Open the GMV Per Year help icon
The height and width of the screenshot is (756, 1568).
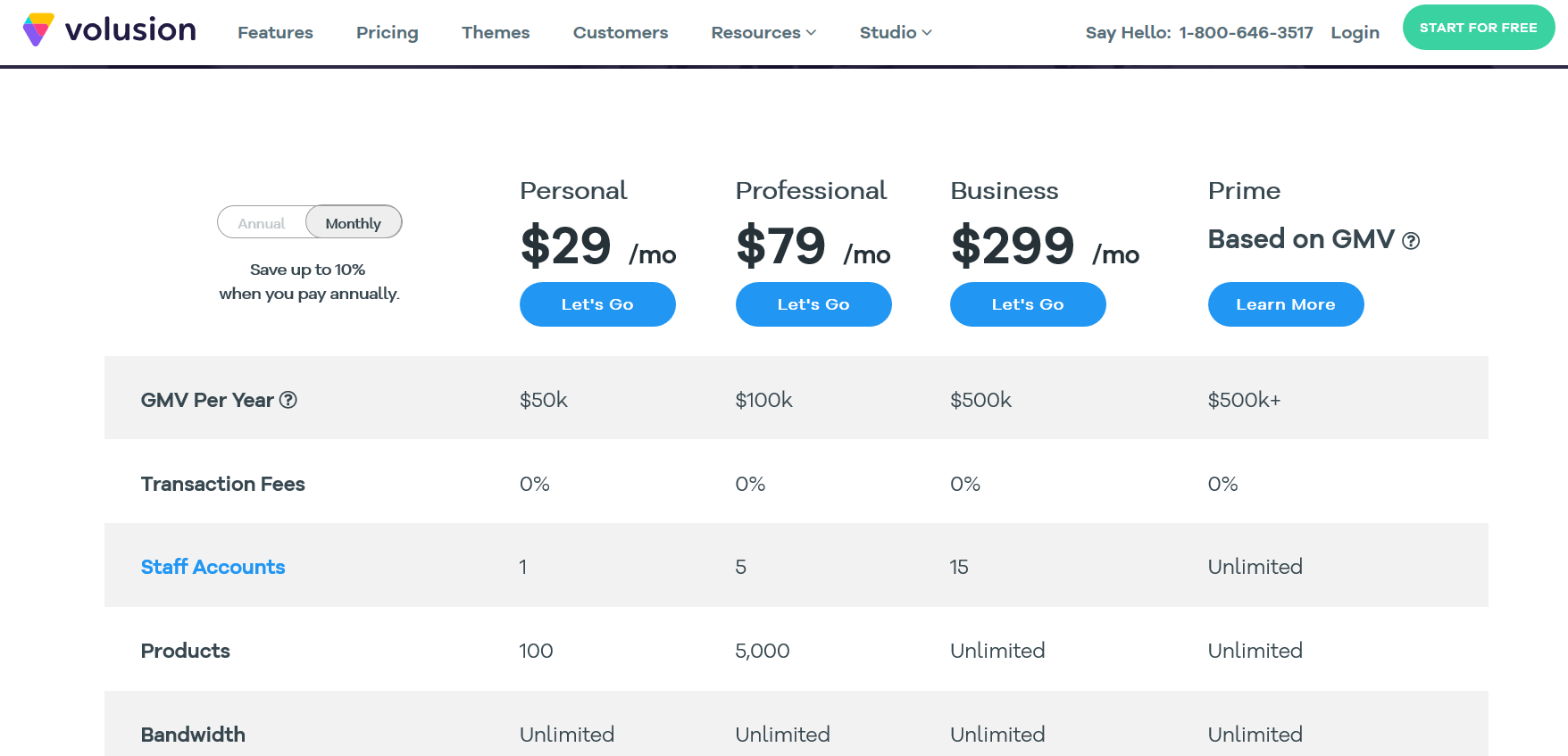click(288, 400)
